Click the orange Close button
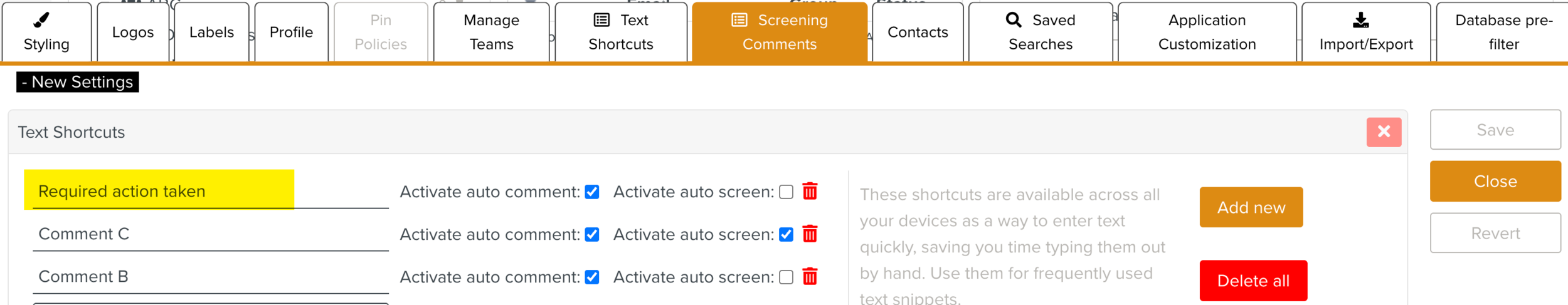 coord(1495,182)
